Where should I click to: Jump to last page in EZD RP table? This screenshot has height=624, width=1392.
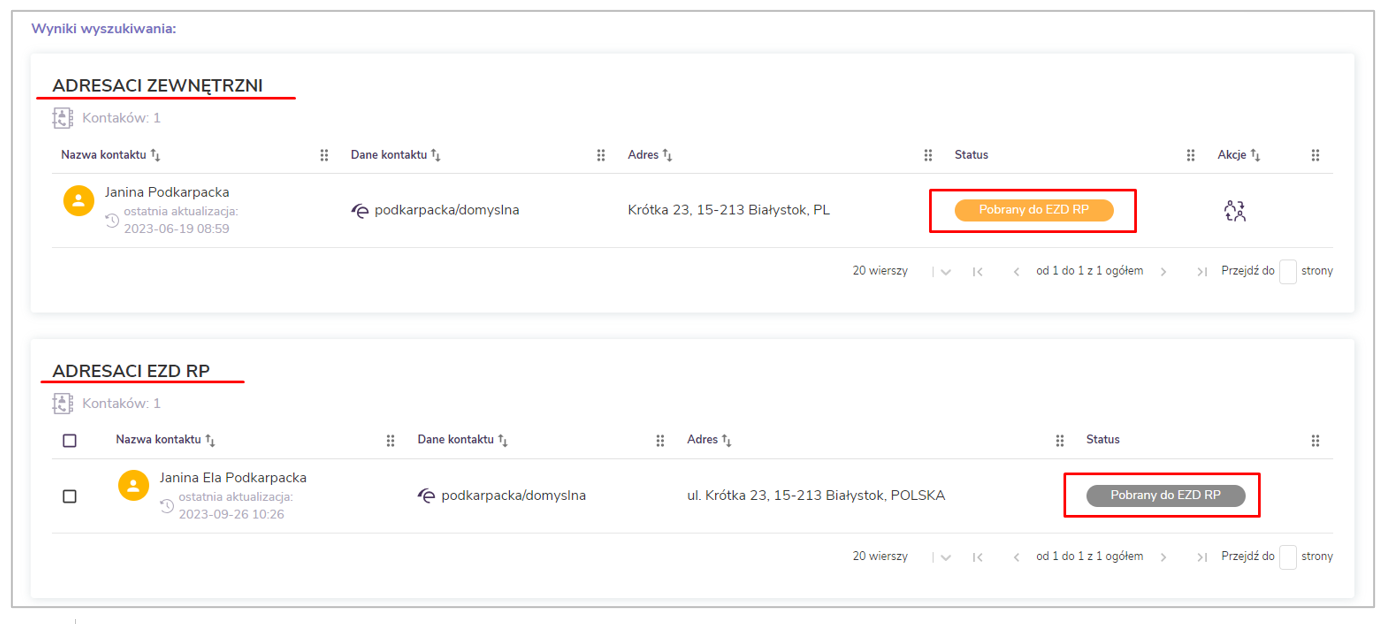click(1202, 557)
